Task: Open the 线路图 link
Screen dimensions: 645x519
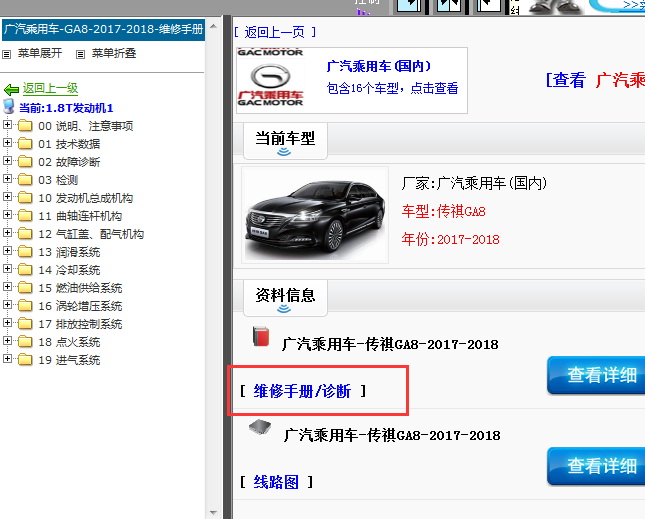Action: [276, 482]
